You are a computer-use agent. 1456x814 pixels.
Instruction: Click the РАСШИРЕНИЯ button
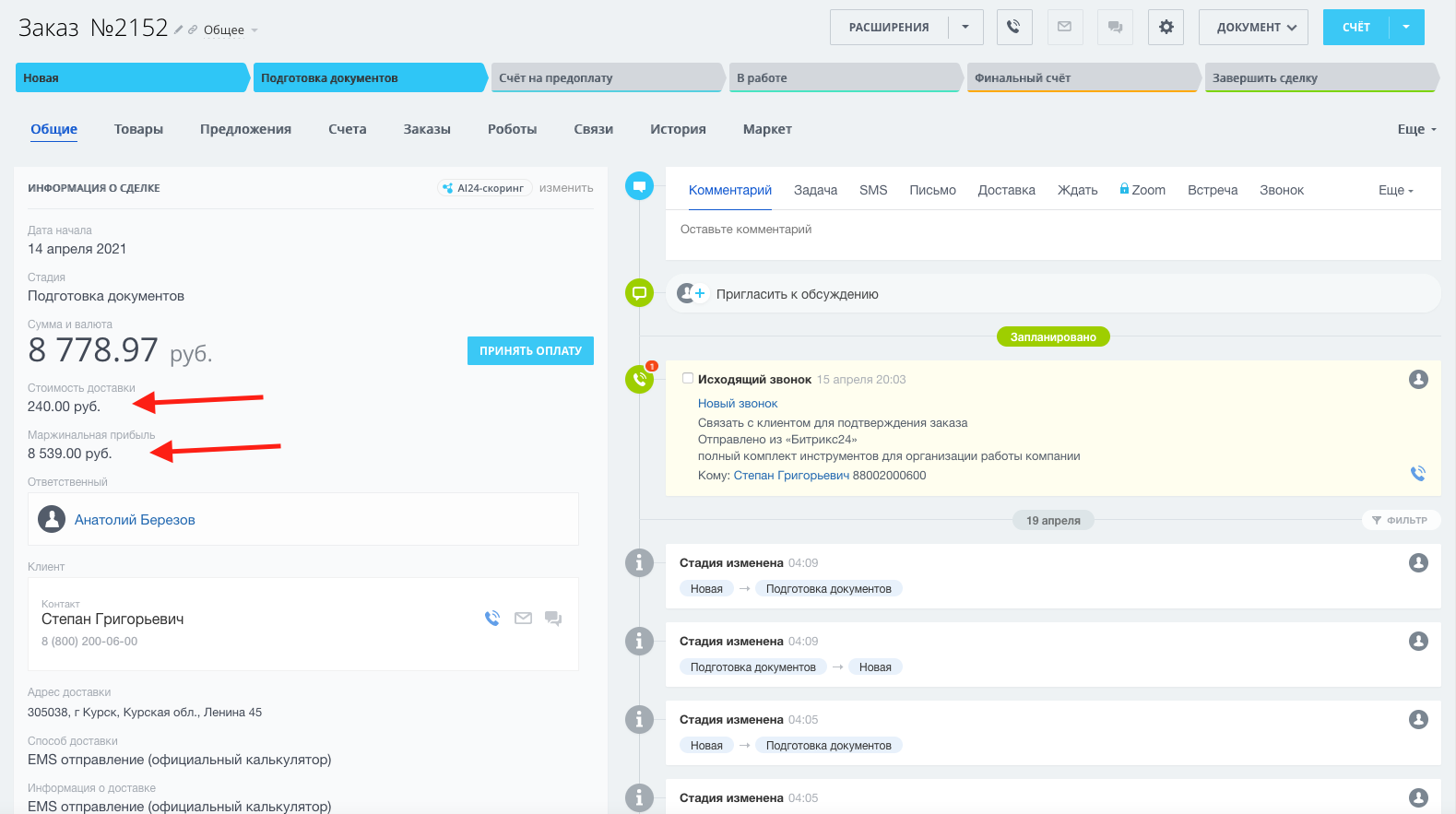(889, 28)
